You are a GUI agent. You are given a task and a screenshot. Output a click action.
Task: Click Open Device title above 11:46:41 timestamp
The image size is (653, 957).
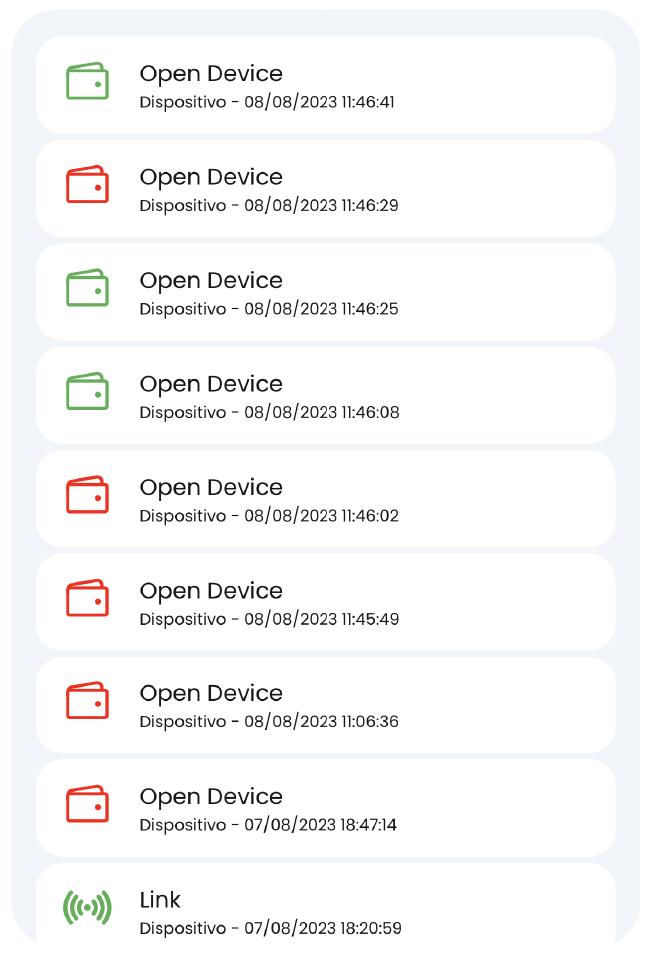click(211, 74)
